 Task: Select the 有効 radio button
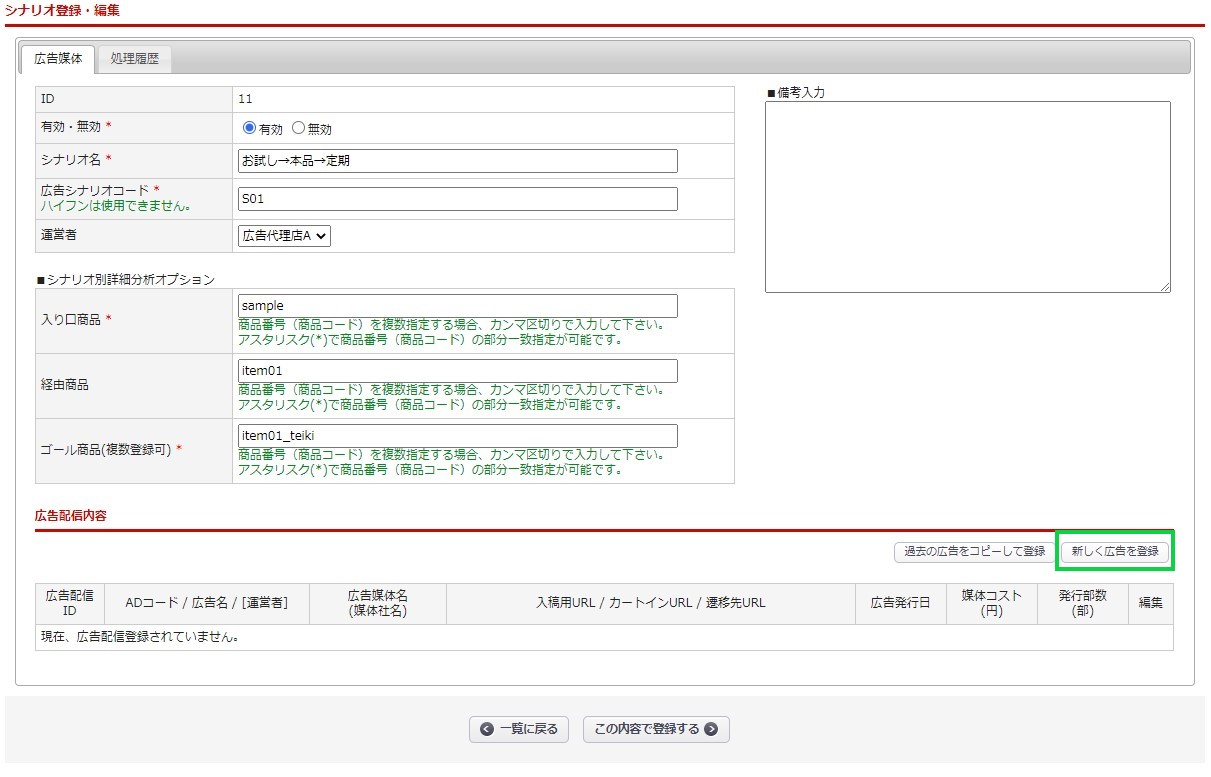(x=250, y=128)
